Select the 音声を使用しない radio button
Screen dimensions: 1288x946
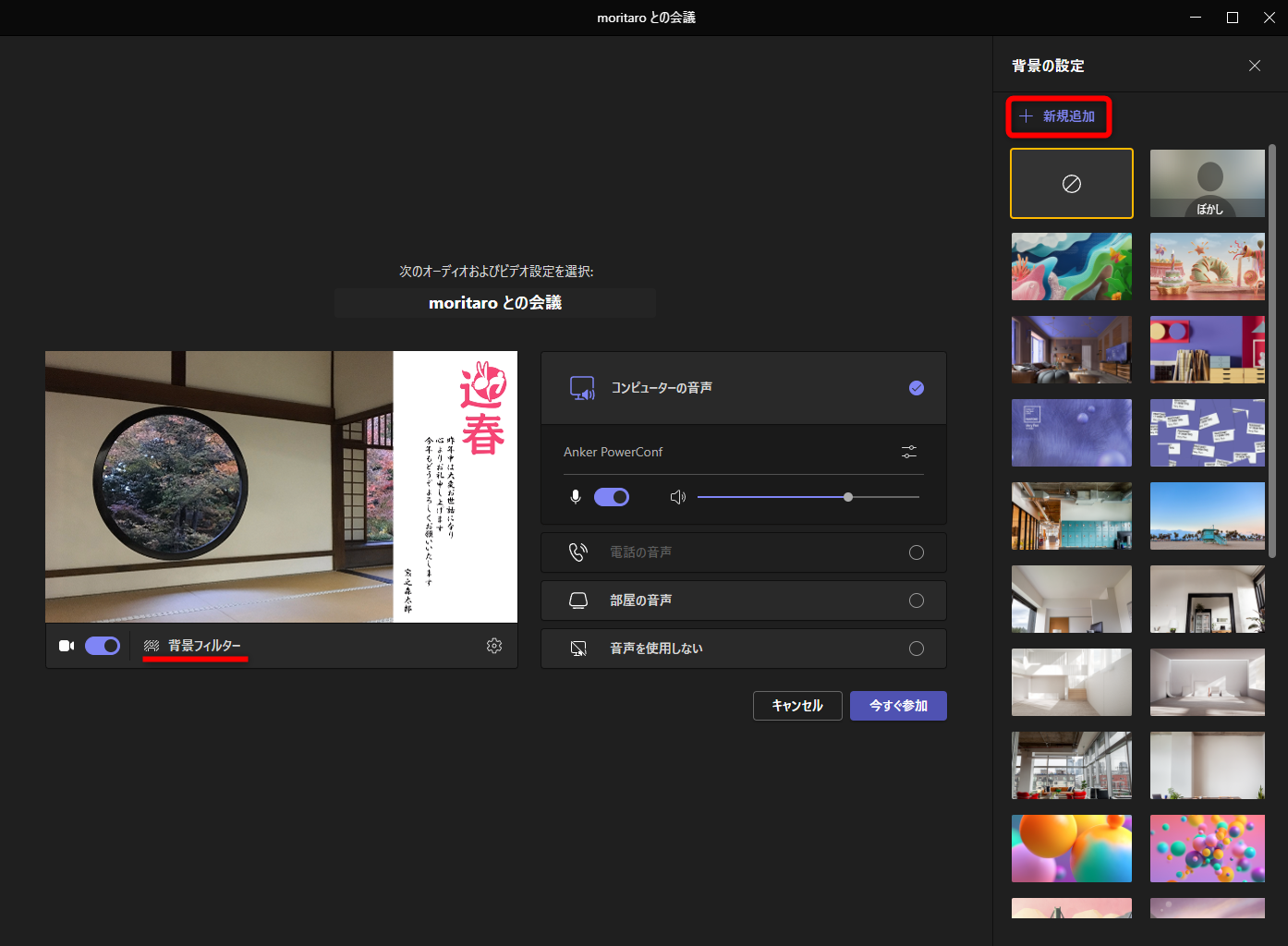(x=916, y=648)
